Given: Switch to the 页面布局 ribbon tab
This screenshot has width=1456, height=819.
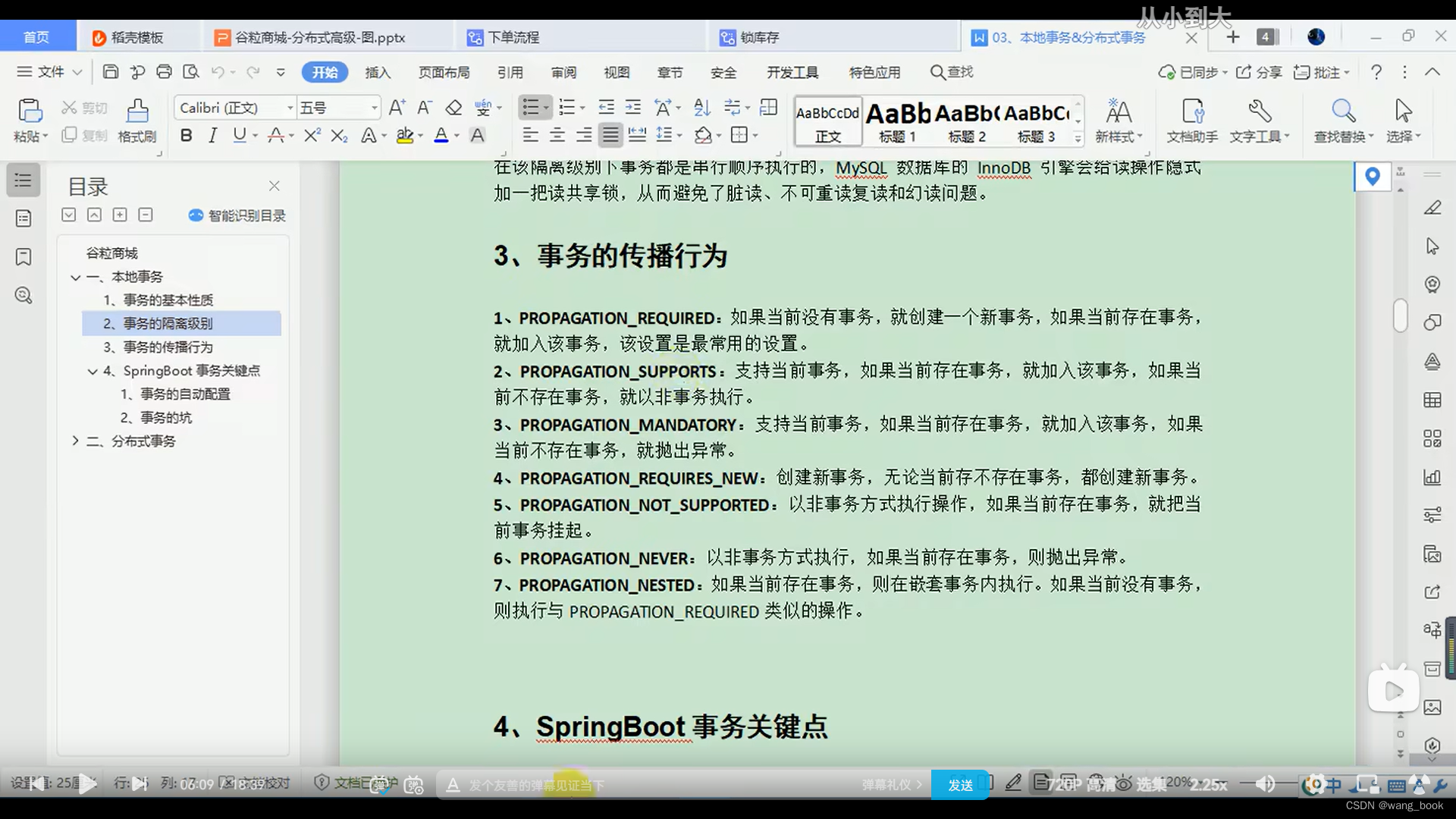Looking at the screenshot, I should coord(444,72).
